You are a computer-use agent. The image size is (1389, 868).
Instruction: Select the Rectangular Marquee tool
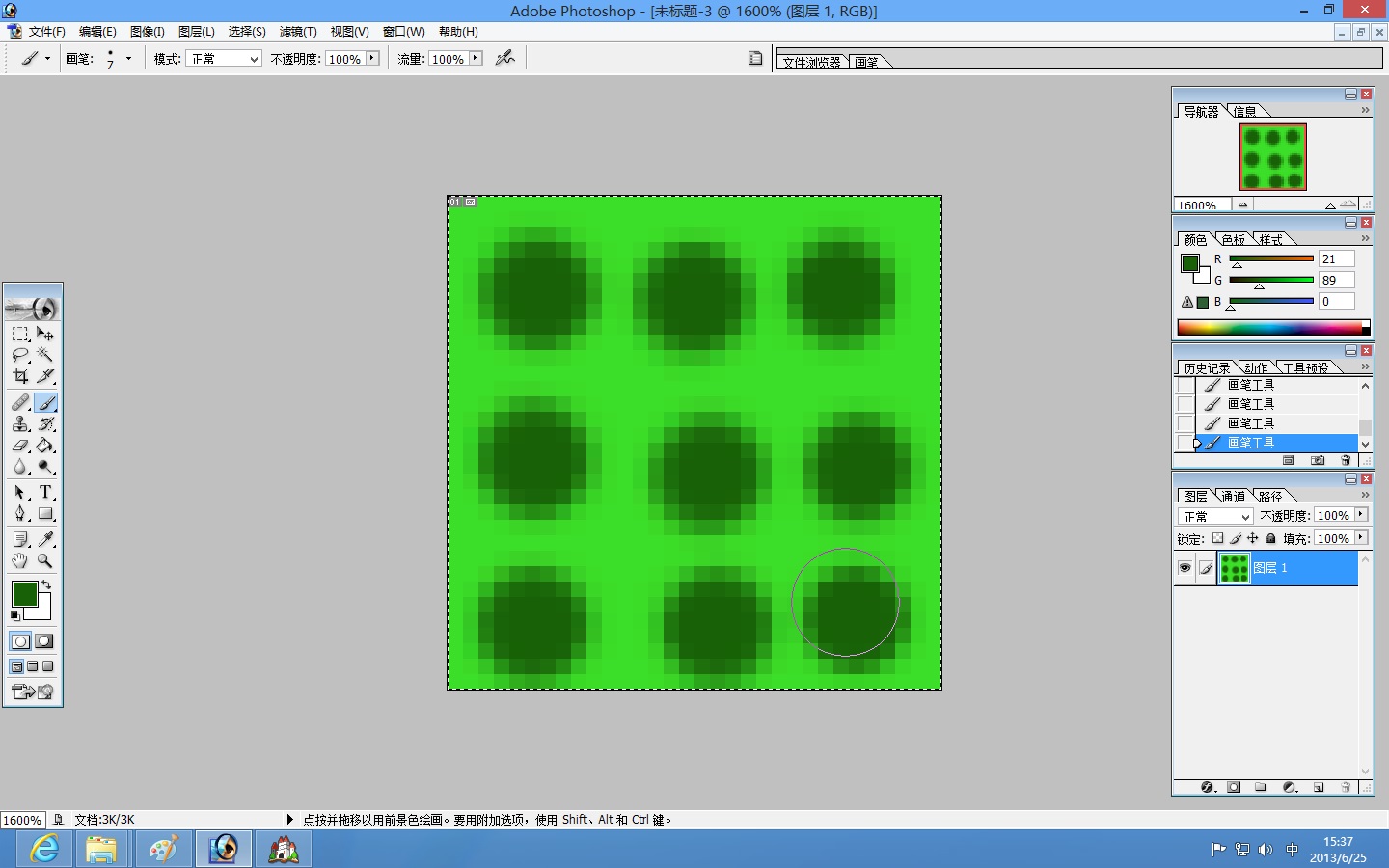(20, 334)
